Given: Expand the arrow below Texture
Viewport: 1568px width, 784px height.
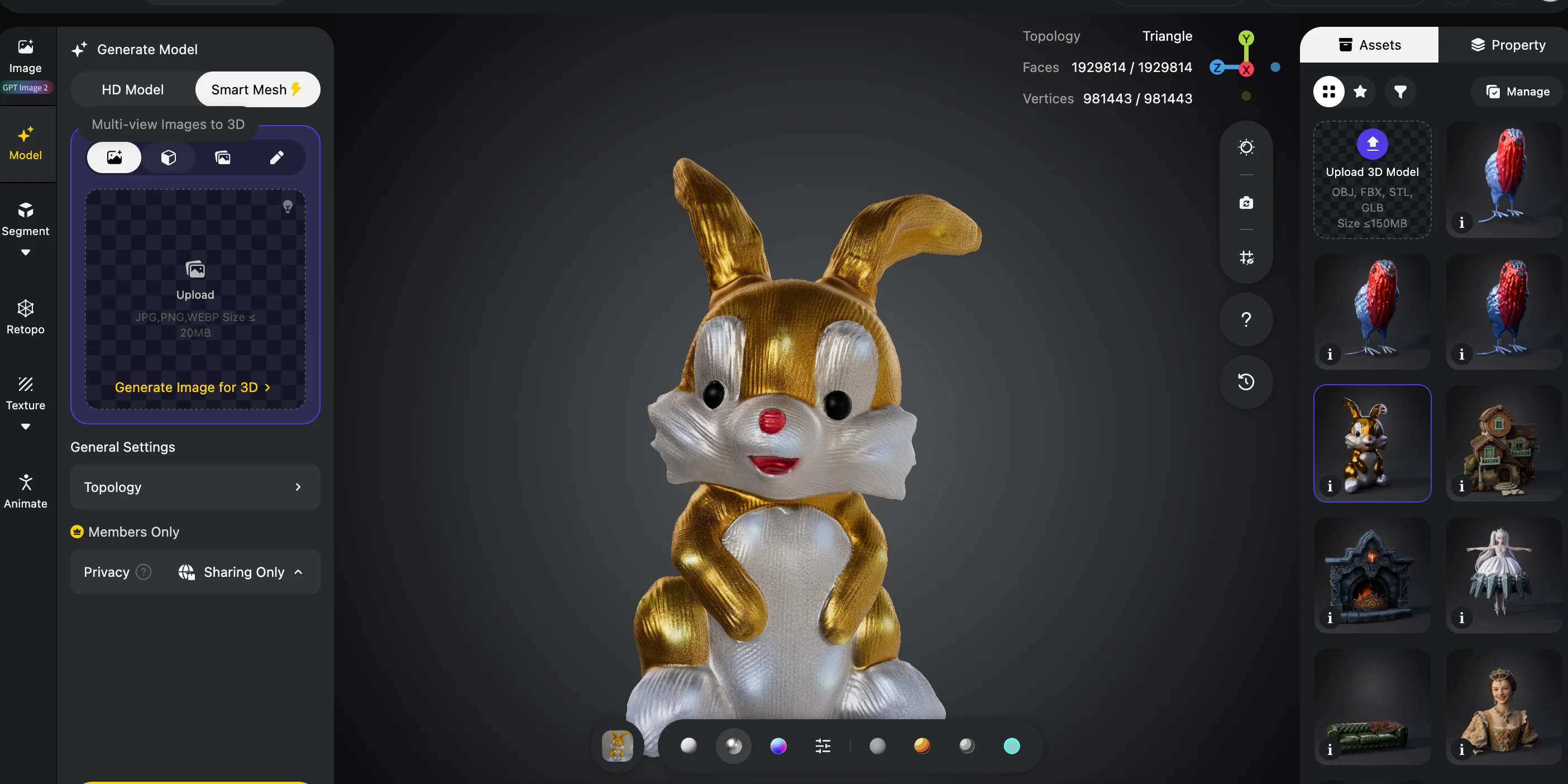Looking at the screenshot, I should [x=25, y=427].
